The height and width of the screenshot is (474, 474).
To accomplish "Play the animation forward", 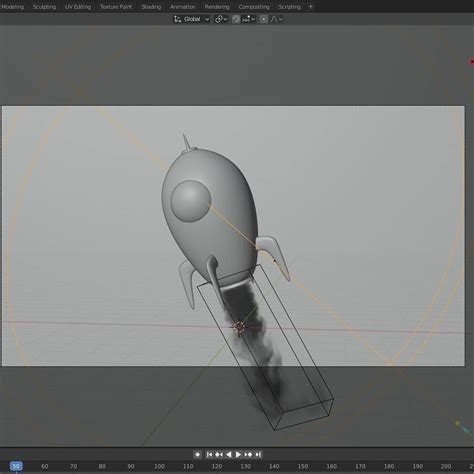I will [x=238, y=454].
